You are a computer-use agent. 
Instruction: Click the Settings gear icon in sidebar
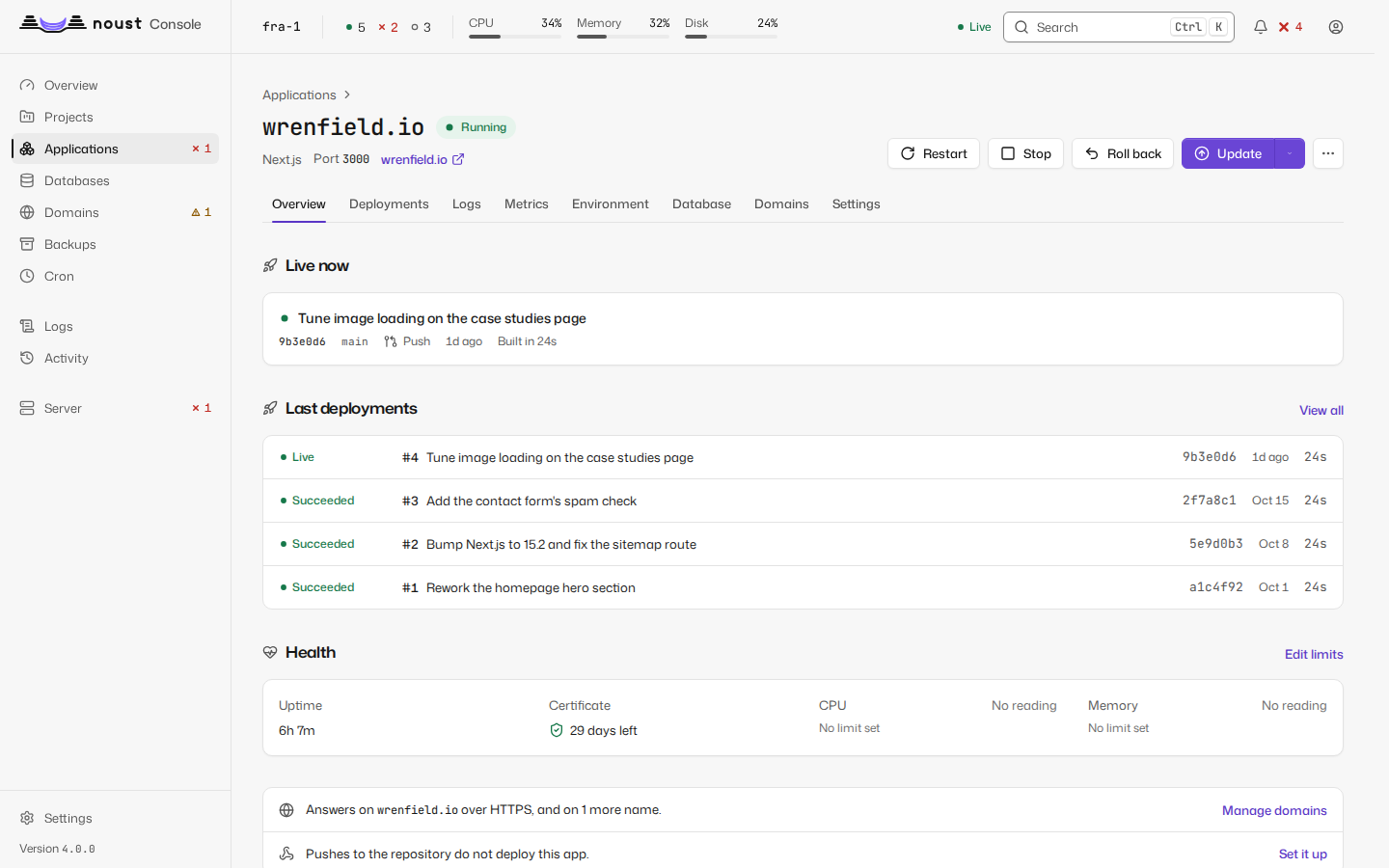pos(27,818)
